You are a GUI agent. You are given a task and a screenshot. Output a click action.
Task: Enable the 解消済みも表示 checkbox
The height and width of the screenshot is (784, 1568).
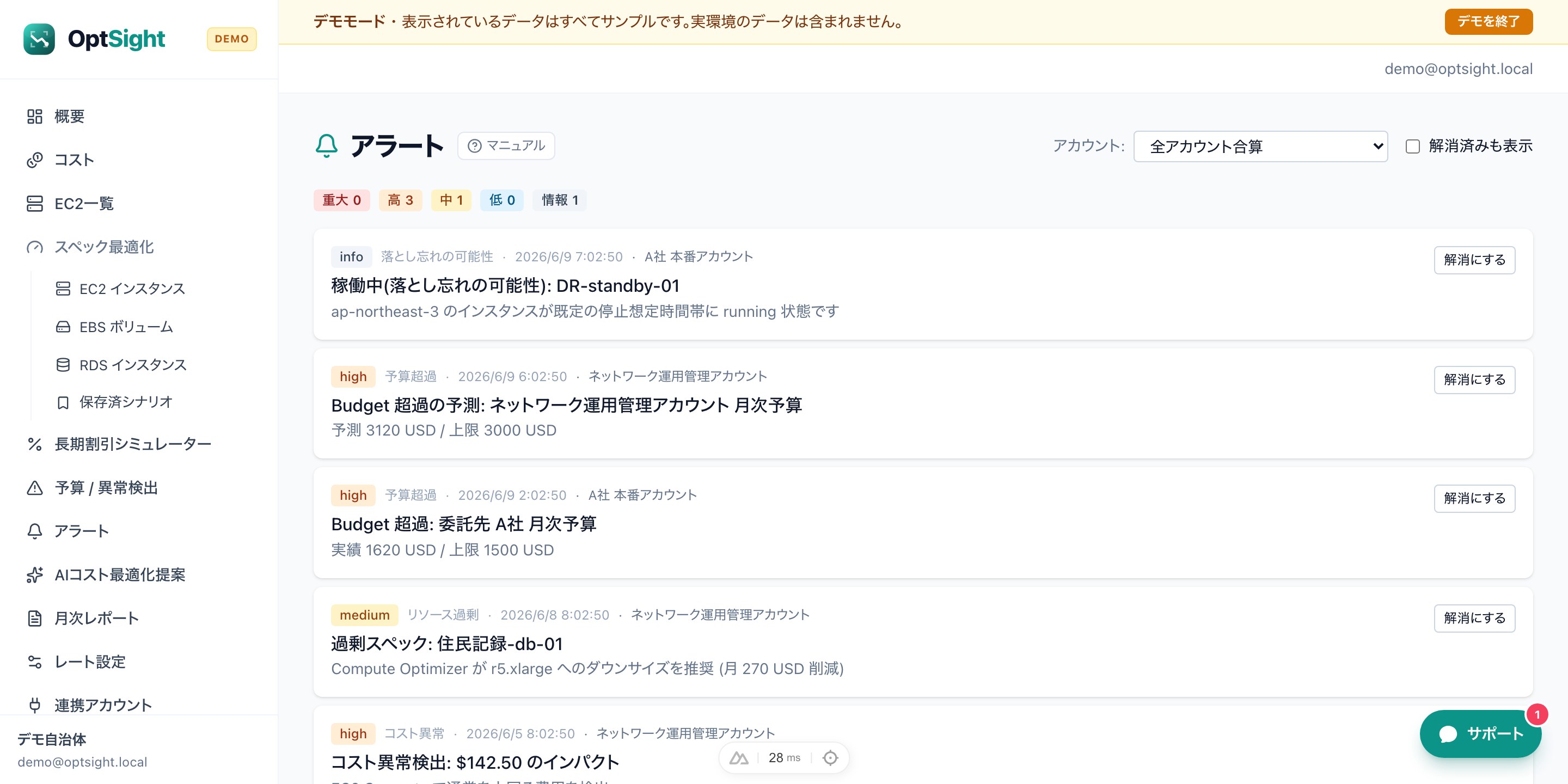pyautogui.click(x=1413, y=146)
